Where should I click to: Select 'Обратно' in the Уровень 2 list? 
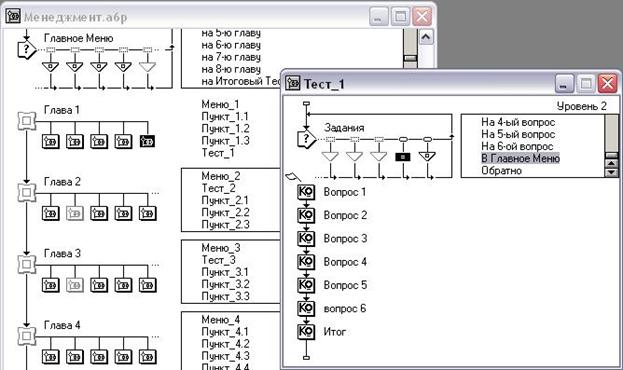click(501, 170)
